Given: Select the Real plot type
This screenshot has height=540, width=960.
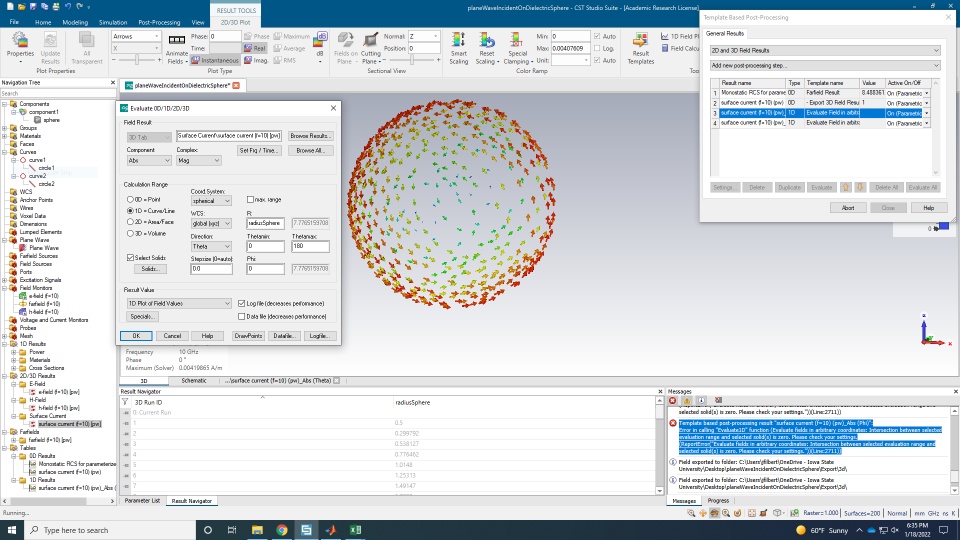Looking at the screenshot, I should pos(255,48).
